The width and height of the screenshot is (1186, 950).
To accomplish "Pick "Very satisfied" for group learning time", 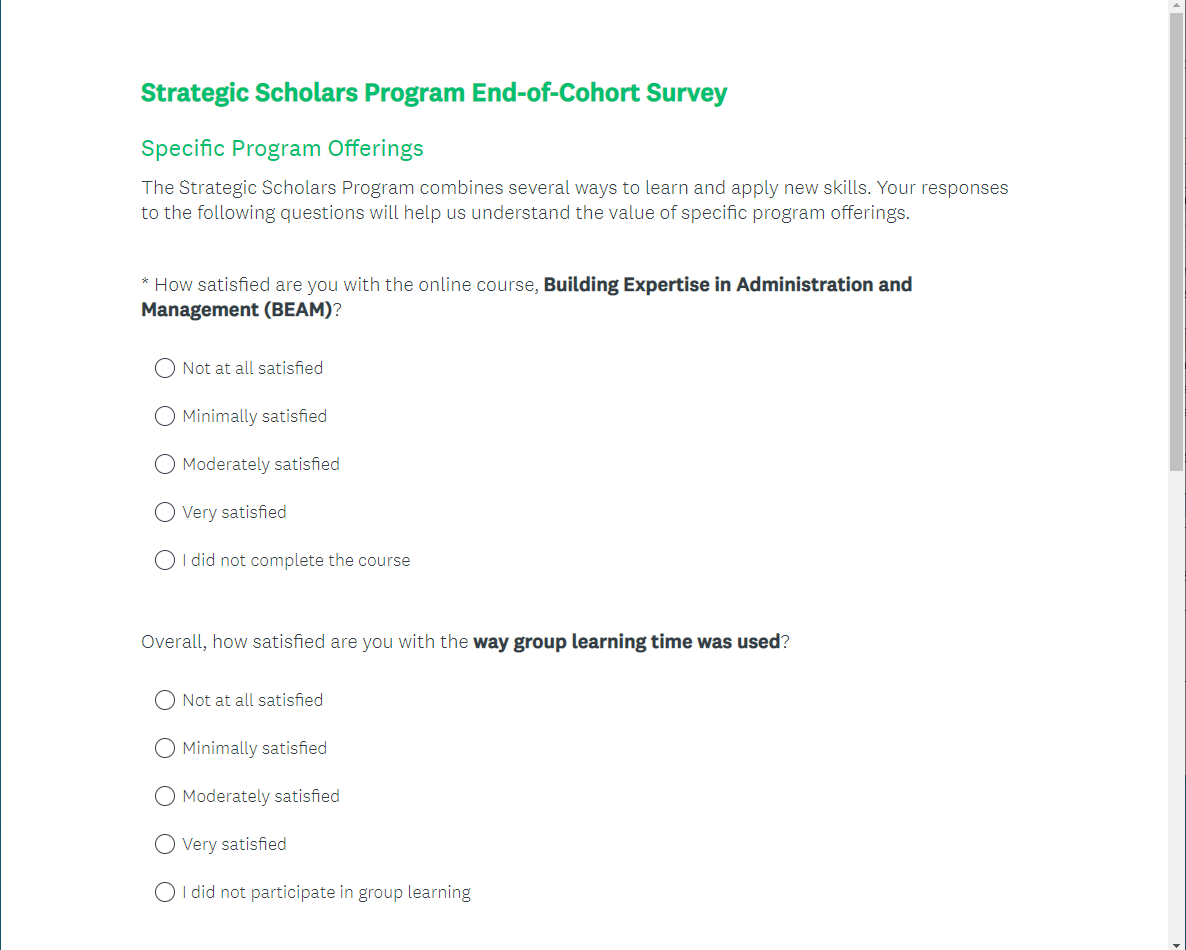I will [165, 844].
